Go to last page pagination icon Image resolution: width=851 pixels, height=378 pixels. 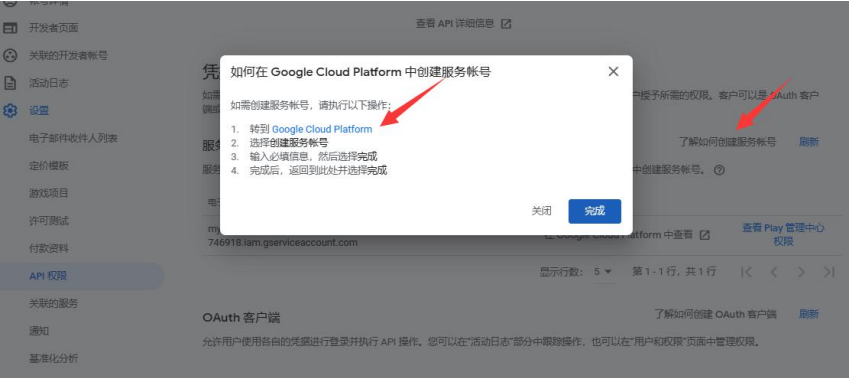tap(829, 272)
